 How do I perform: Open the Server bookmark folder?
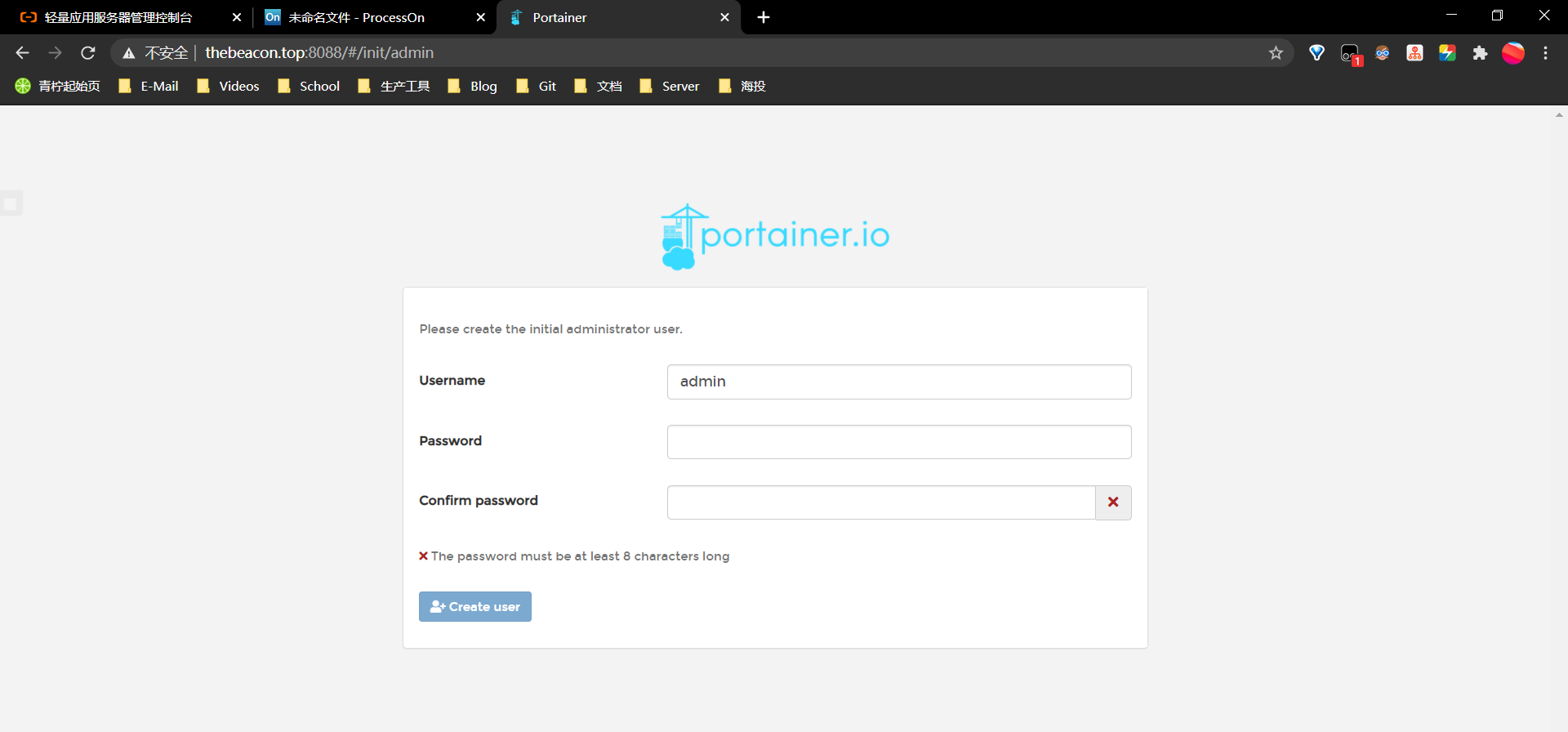tap(670, 86)
